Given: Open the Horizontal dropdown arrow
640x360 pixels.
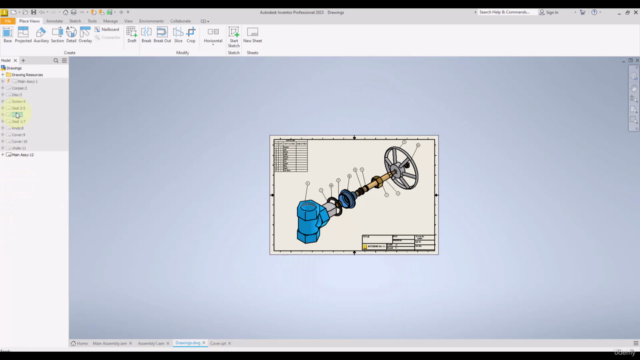Looking at the screenshot, I should [x=213, y=44].
